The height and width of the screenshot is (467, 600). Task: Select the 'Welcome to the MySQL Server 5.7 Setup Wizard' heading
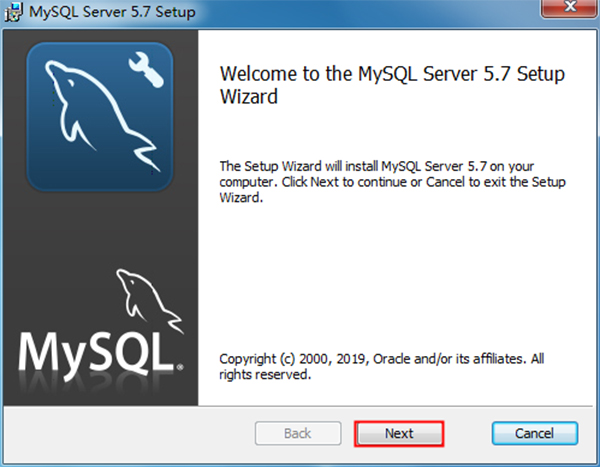click(x=392, y=85)
